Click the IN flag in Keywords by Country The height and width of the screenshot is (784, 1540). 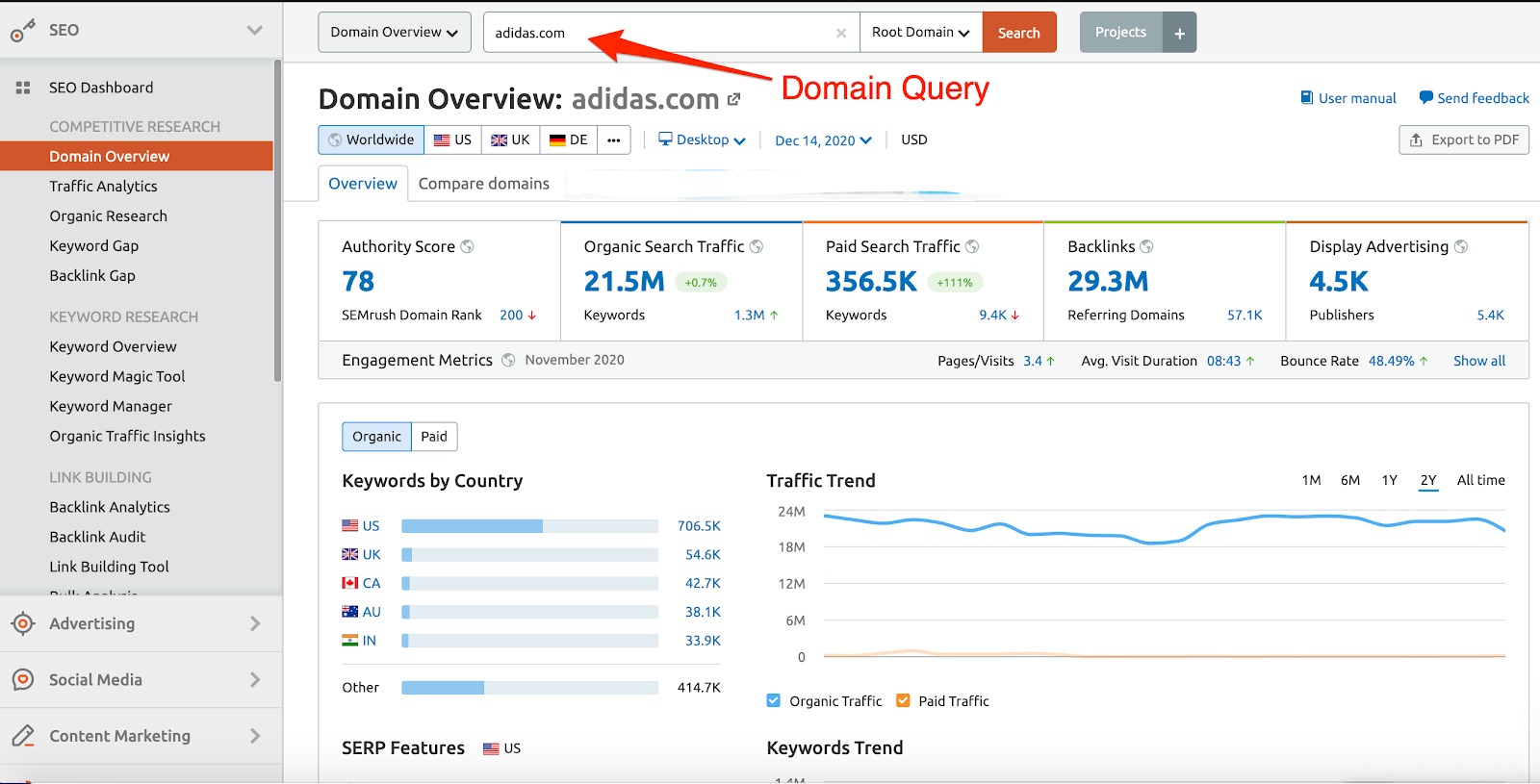[350, 640]
